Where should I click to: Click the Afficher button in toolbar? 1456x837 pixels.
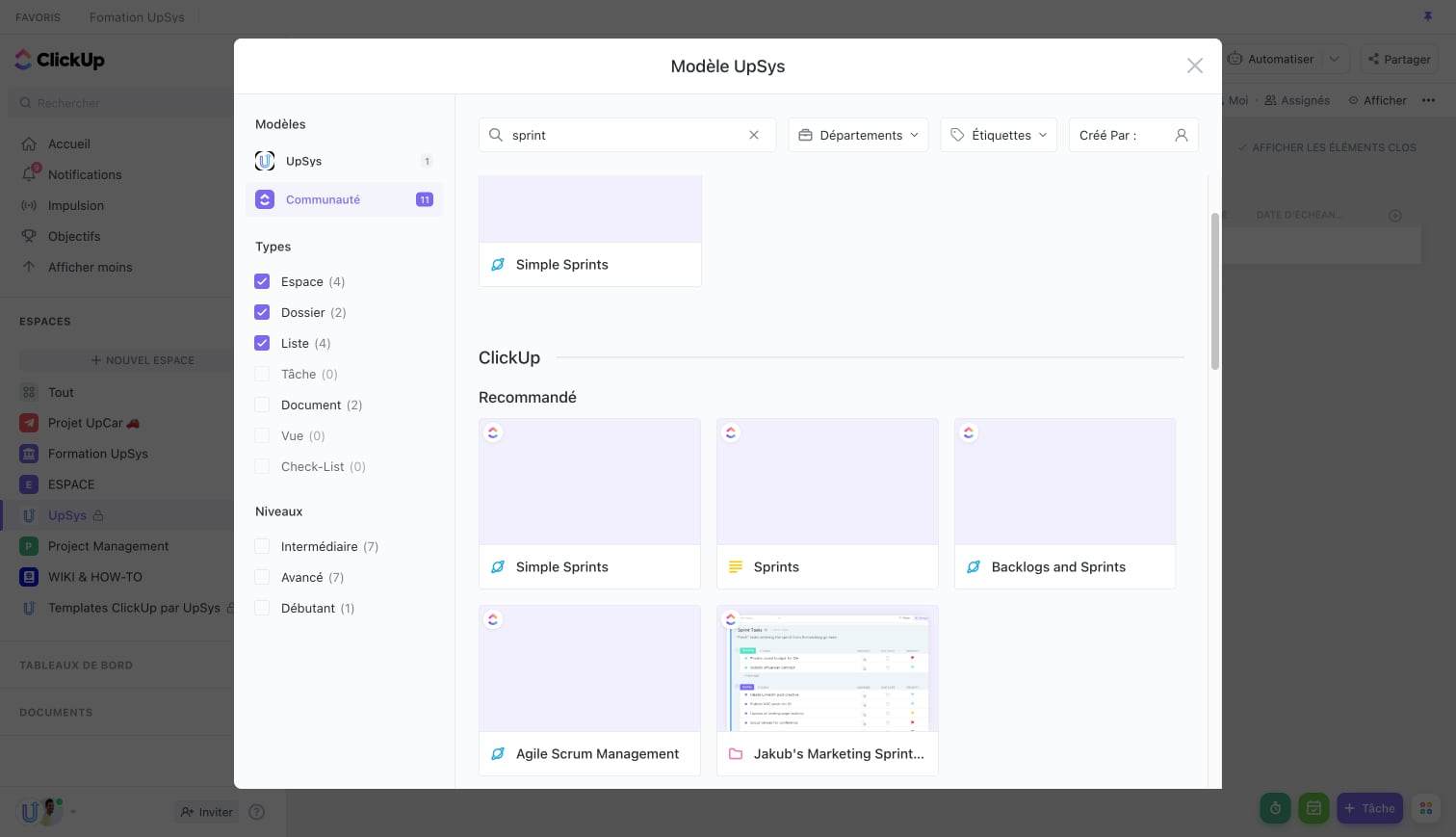click(1378, 100)
